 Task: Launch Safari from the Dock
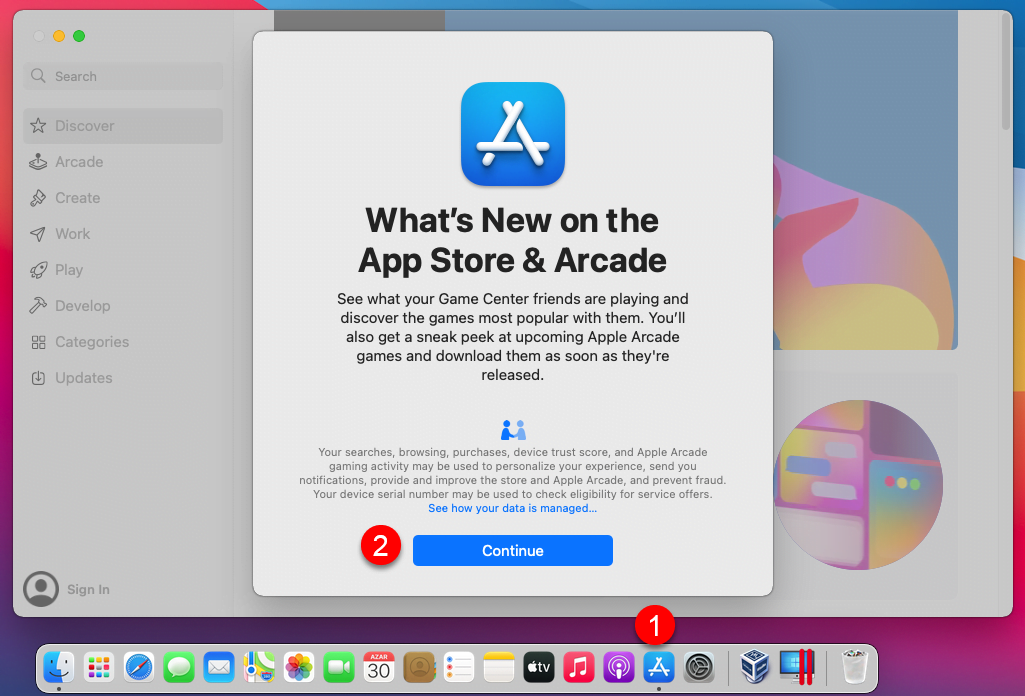139,667
